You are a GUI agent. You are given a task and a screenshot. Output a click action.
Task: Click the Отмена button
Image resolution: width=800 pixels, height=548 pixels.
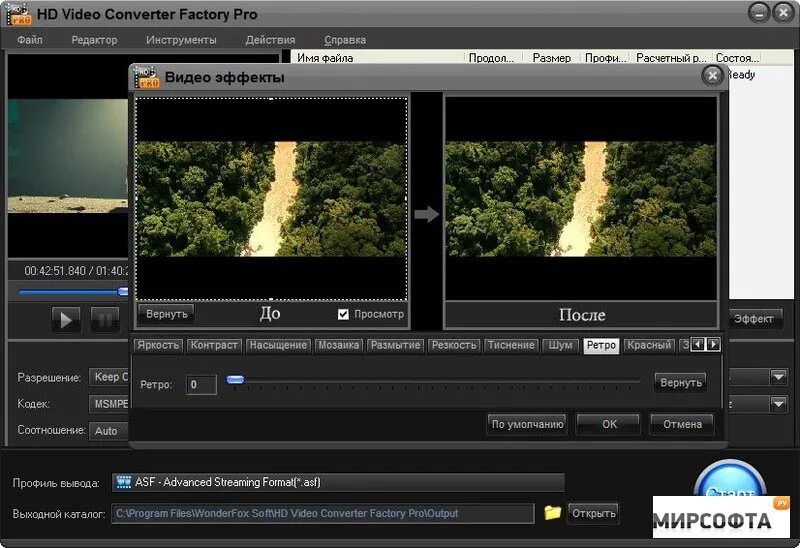click(x=682, y=424)
